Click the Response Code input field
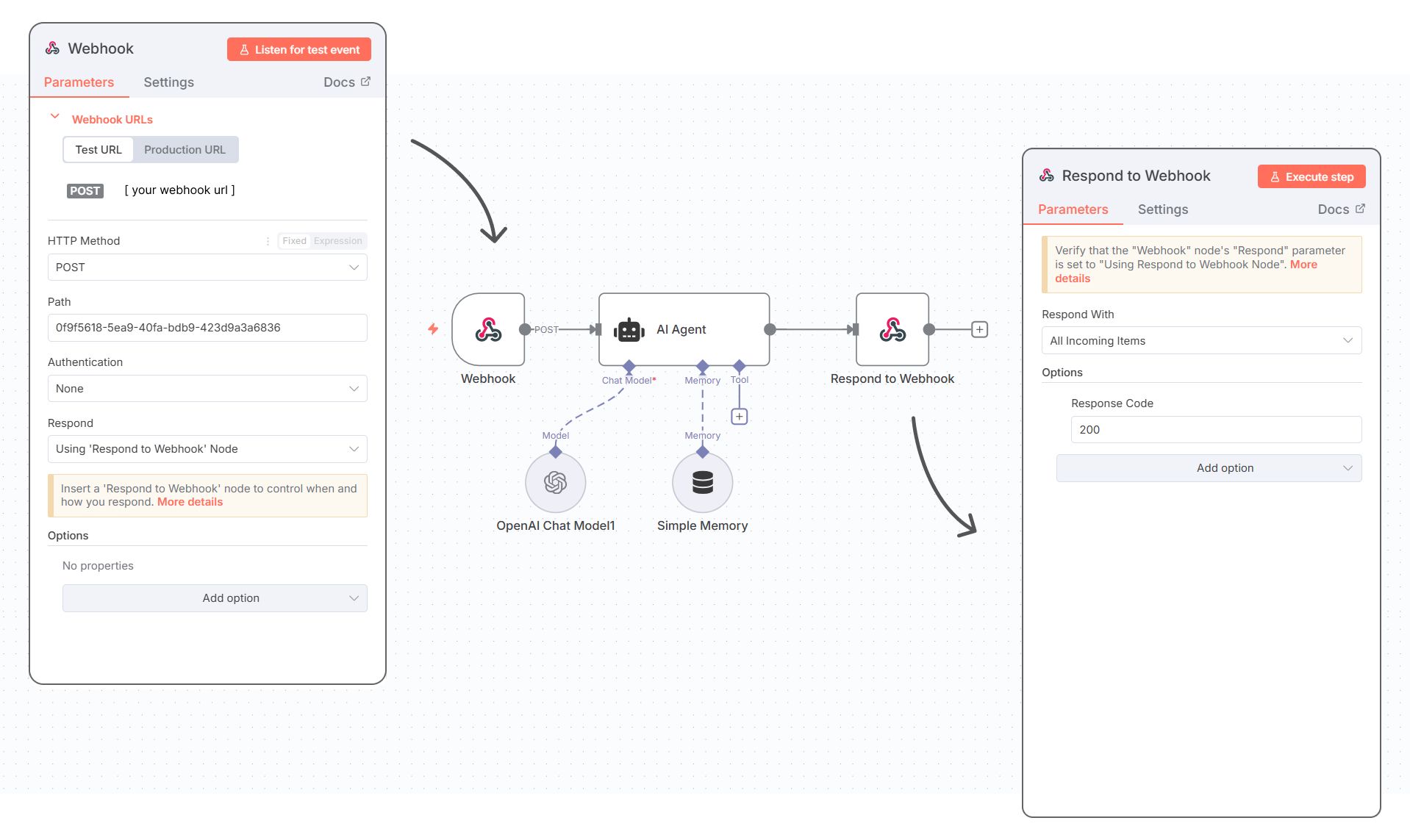Viewport: 1410px width, 840px height. [1215, 430]
